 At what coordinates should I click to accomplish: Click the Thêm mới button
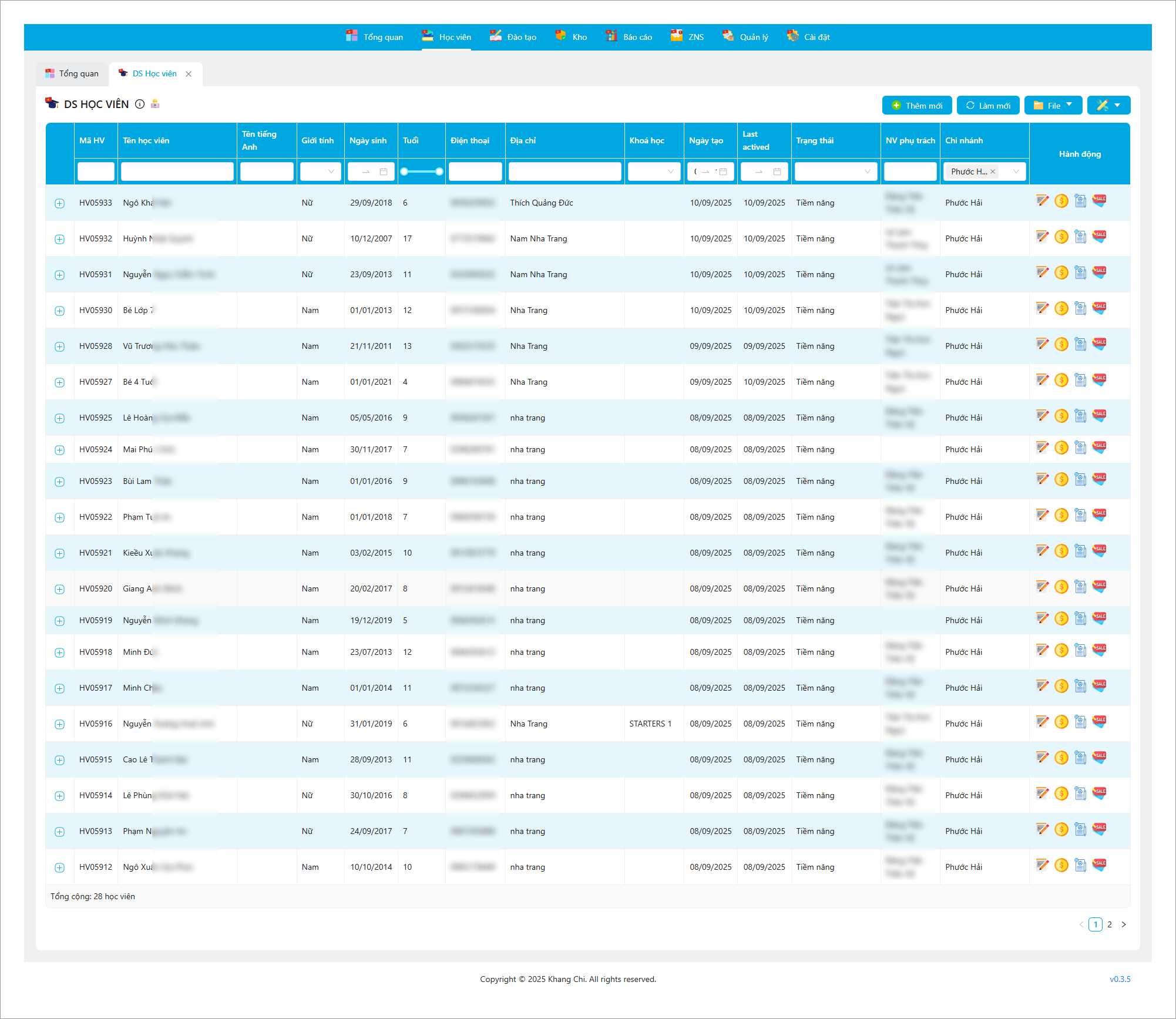(917, 106)
